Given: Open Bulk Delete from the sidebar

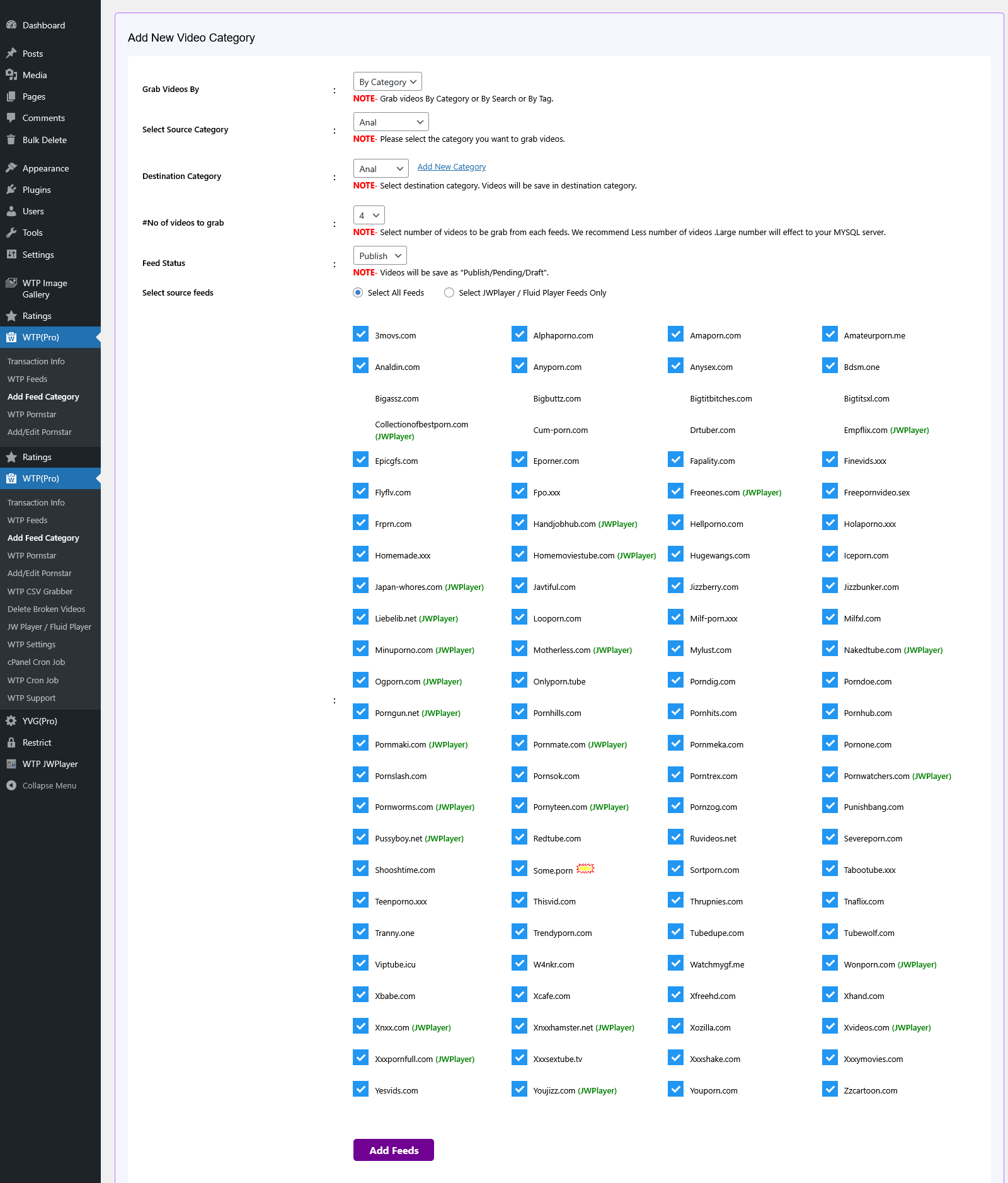Looking at the screenshot, I should click(11, 140).
